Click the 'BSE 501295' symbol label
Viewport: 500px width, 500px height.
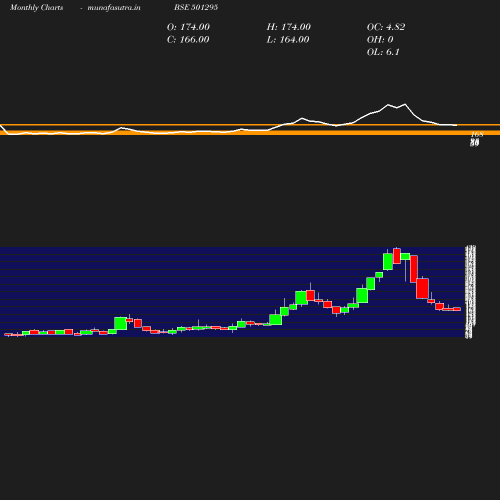point(196,7)
